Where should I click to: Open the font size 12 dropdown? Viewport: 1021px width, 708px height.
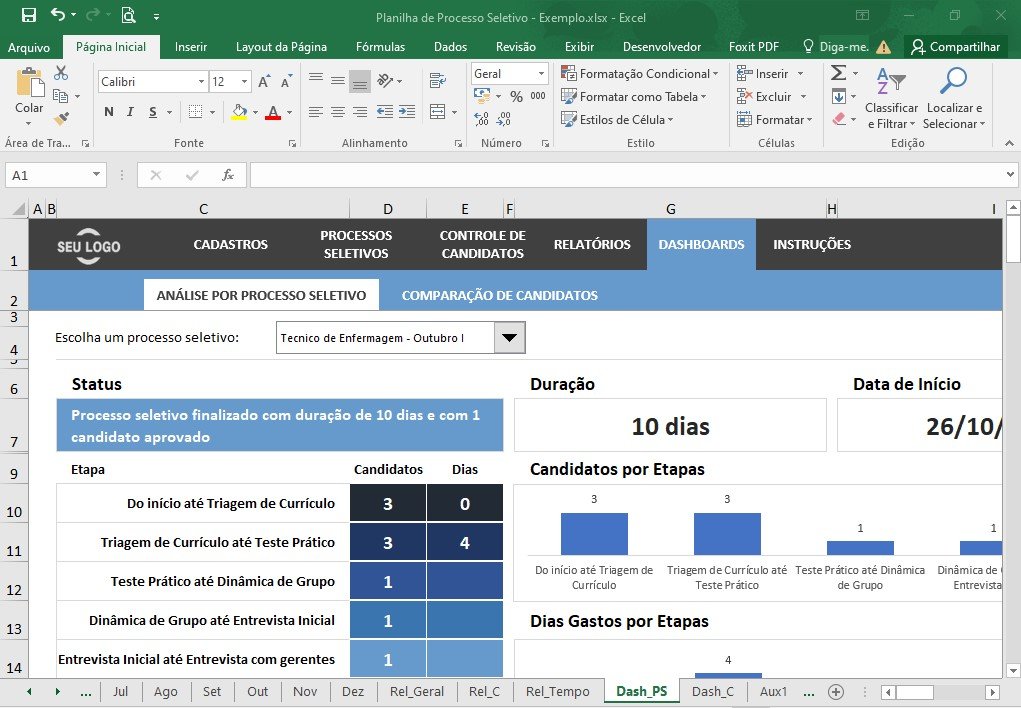click(x=244, y=81)
